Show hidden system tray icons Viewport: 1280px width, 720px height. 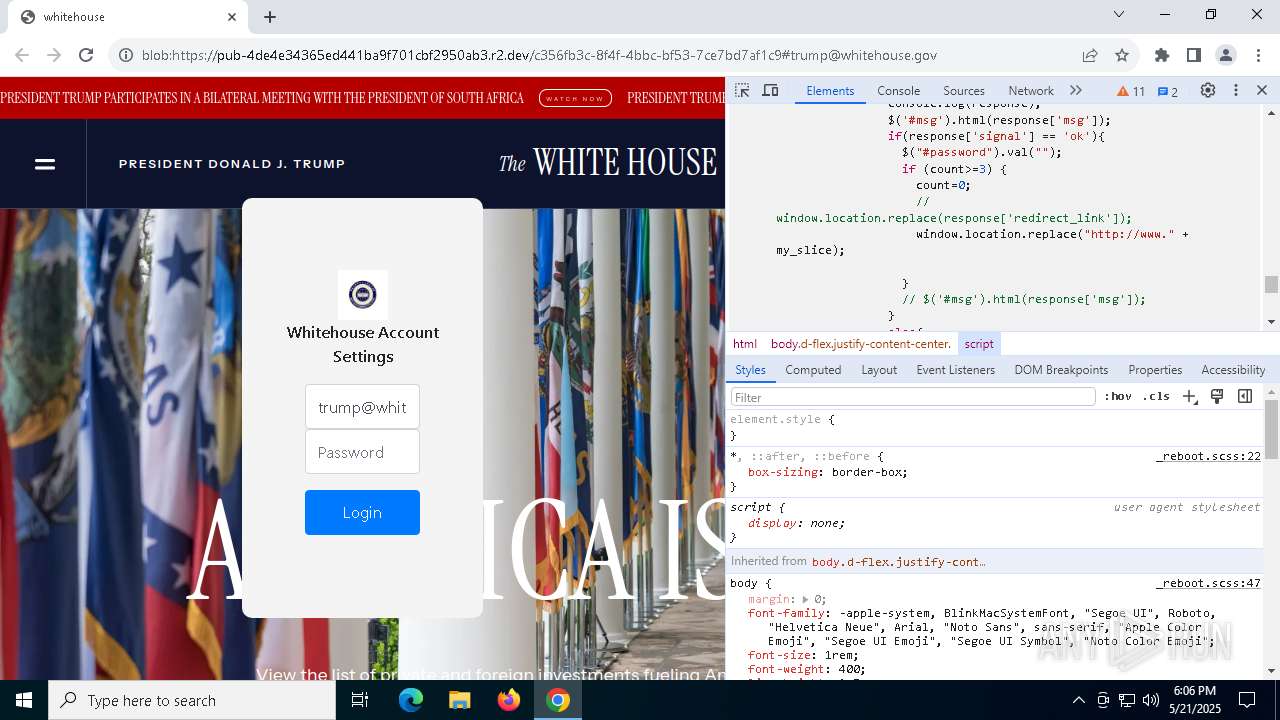pyautogui.click(x=1078, y=700)
